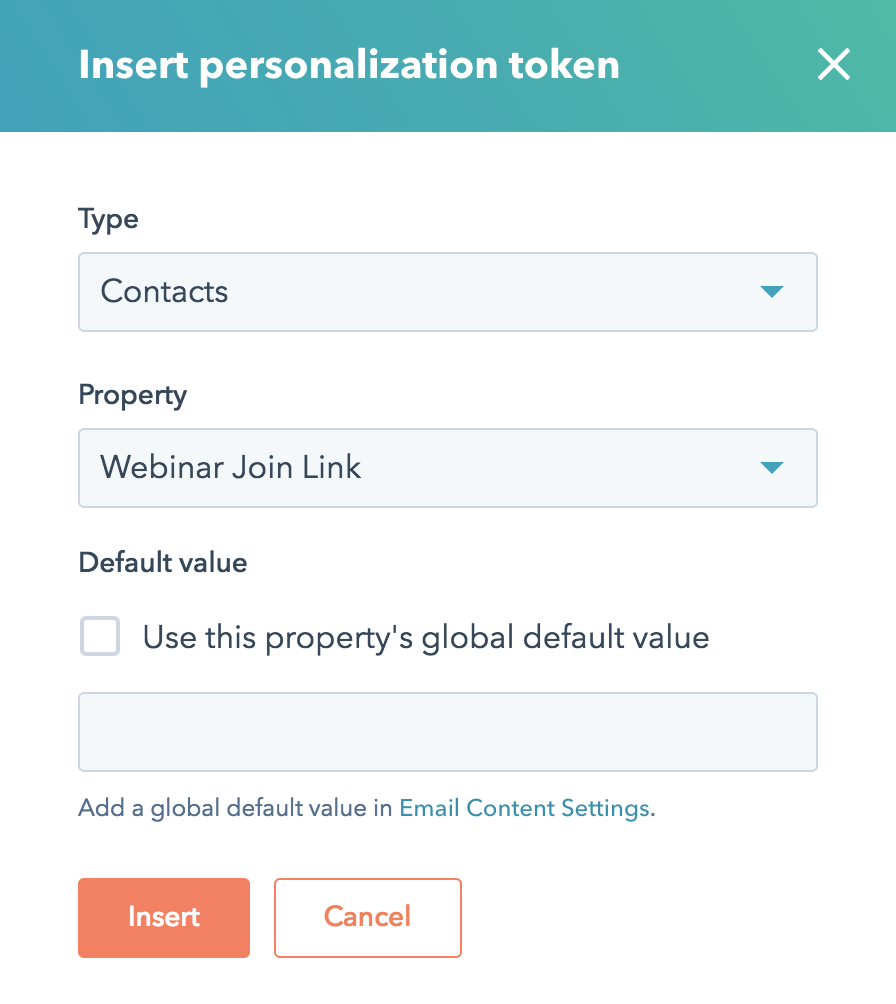The width and height of the screenshot is (896, 1004).
Task: Click the Type dropdown chevron icon
Action: click(771, 292)
